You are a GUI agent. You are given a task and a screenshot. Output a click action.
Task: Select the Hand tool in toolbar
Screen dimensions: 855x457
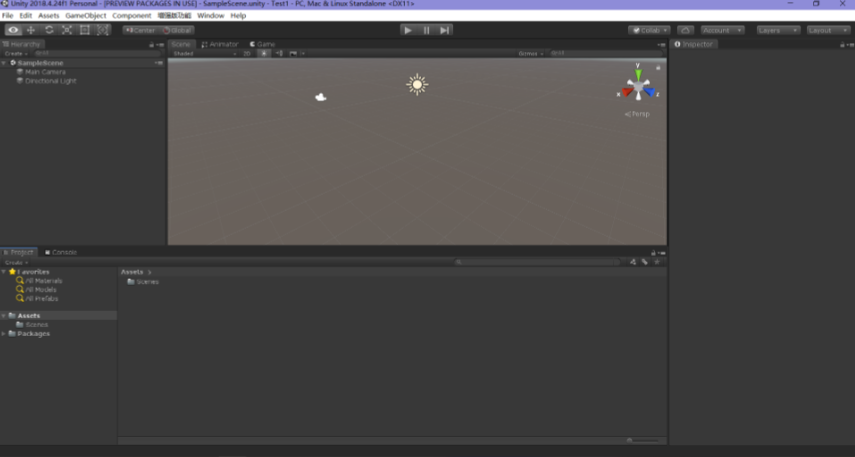pyautogui.click(x=13, y=30)
